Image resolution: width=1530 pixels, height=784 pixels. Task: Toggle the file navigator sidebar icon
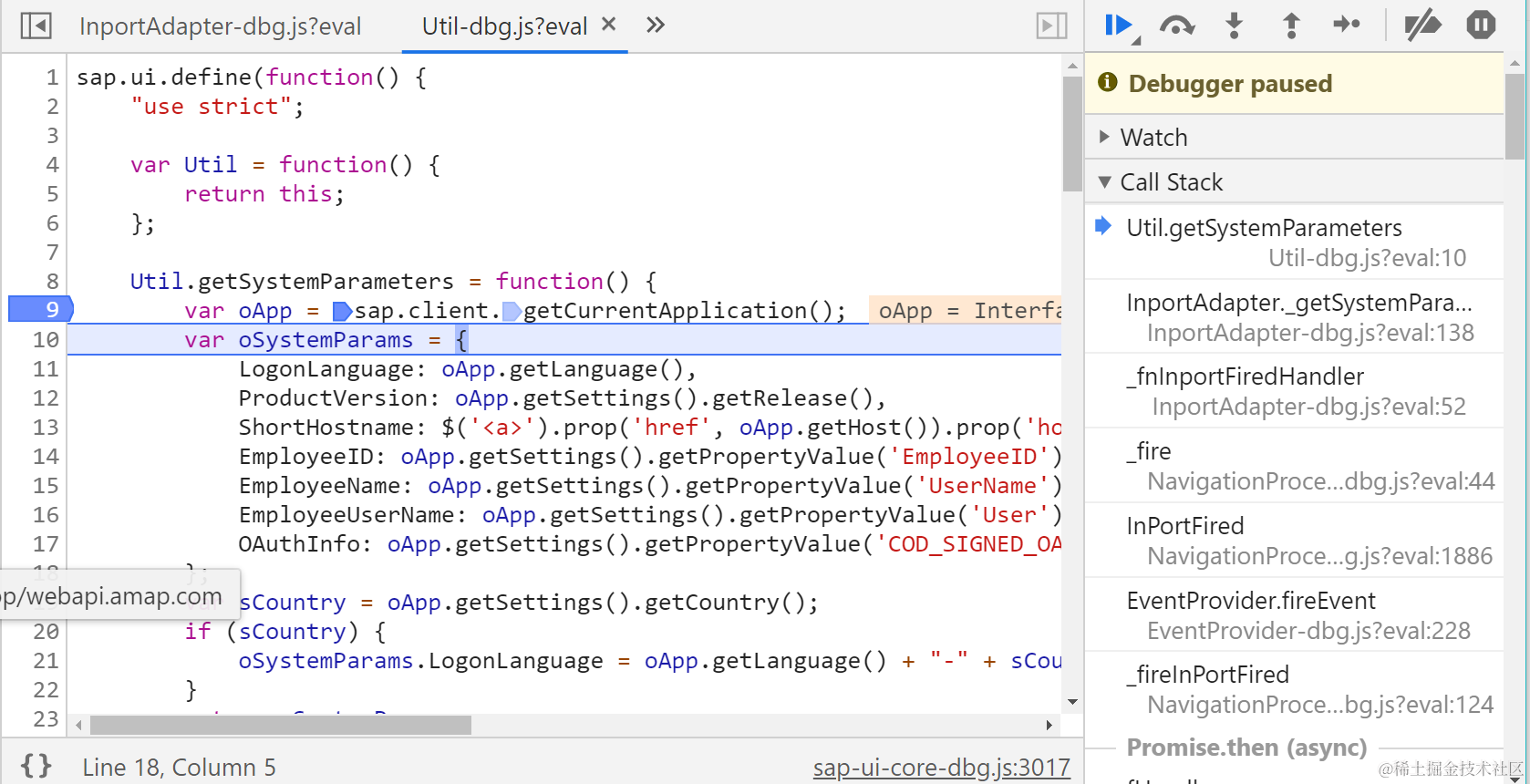tap(36, 26)
